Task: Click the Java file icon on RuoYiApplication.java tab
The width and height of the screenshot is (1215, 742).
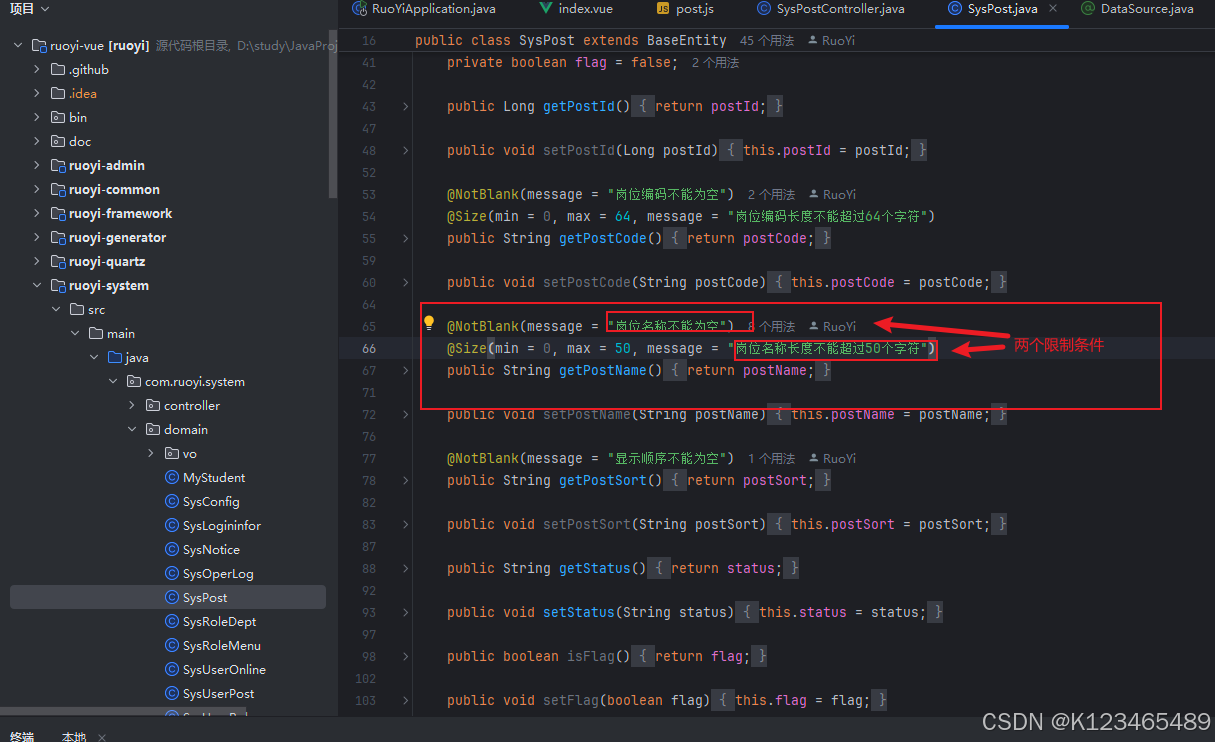Action: pyautogui.click(x=360, y=9)
